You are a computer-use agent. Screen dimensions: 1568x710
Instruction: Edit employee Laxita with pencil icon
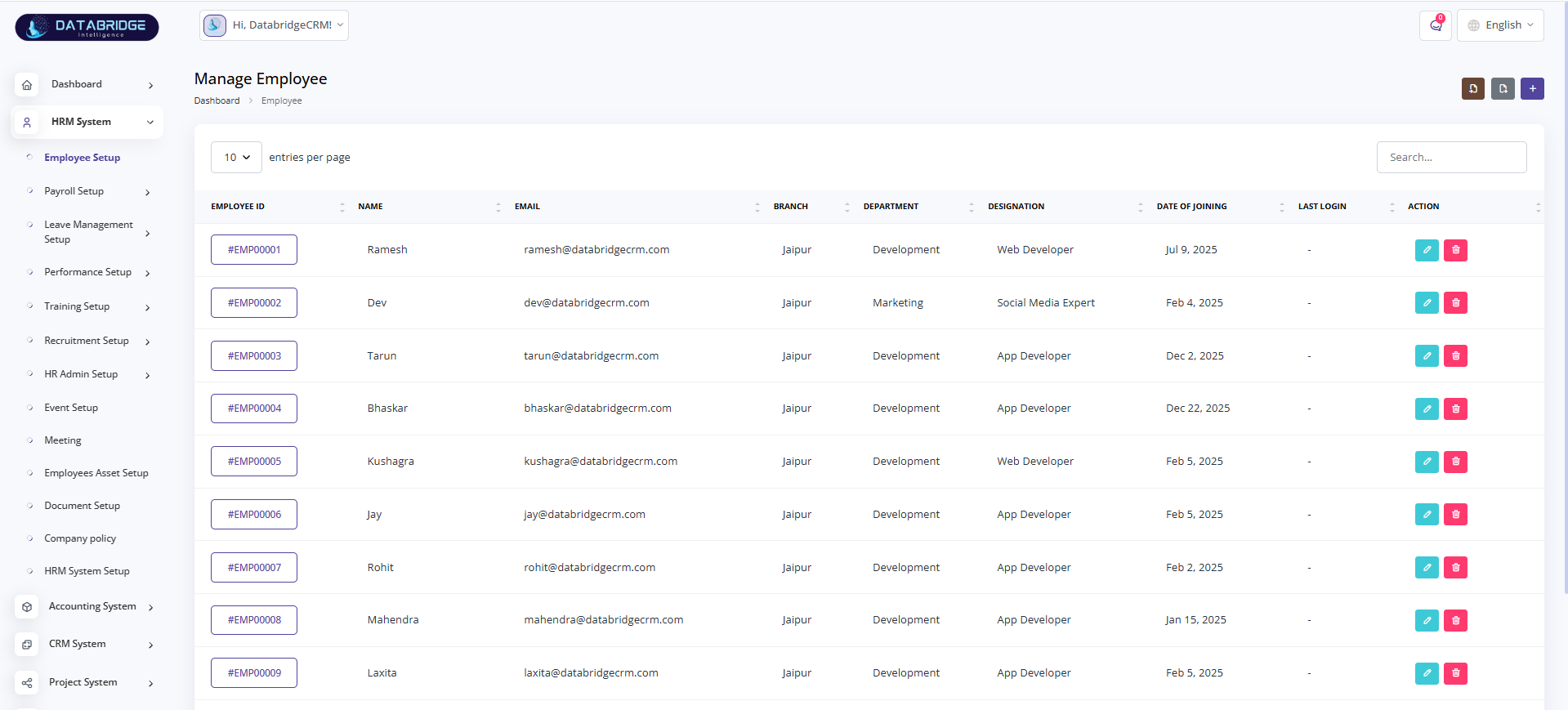[x=1427, y=673]
